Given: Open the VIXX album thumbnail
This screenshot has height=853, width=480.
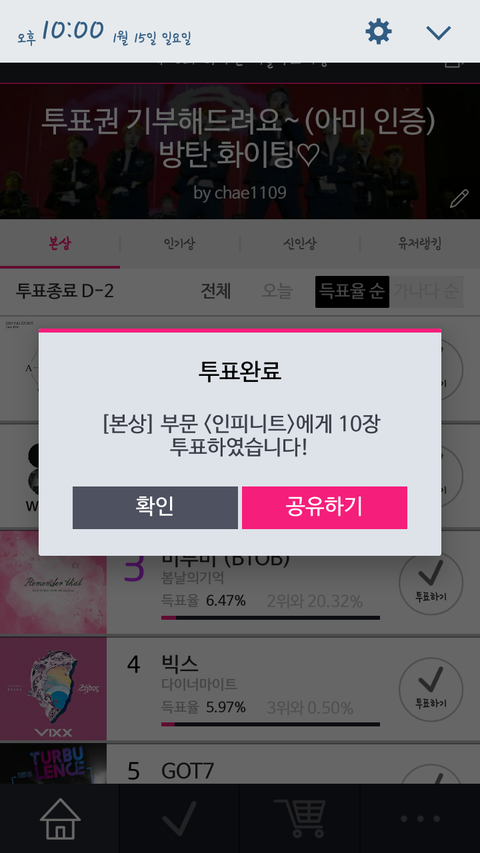Looking at the screenshot, I should click(53, 689).
